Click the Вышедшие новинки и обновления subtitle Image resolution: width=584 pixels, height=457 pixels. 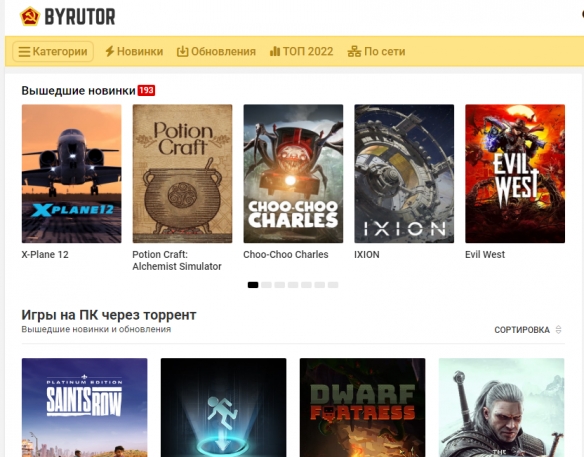[x=96, y=329]
